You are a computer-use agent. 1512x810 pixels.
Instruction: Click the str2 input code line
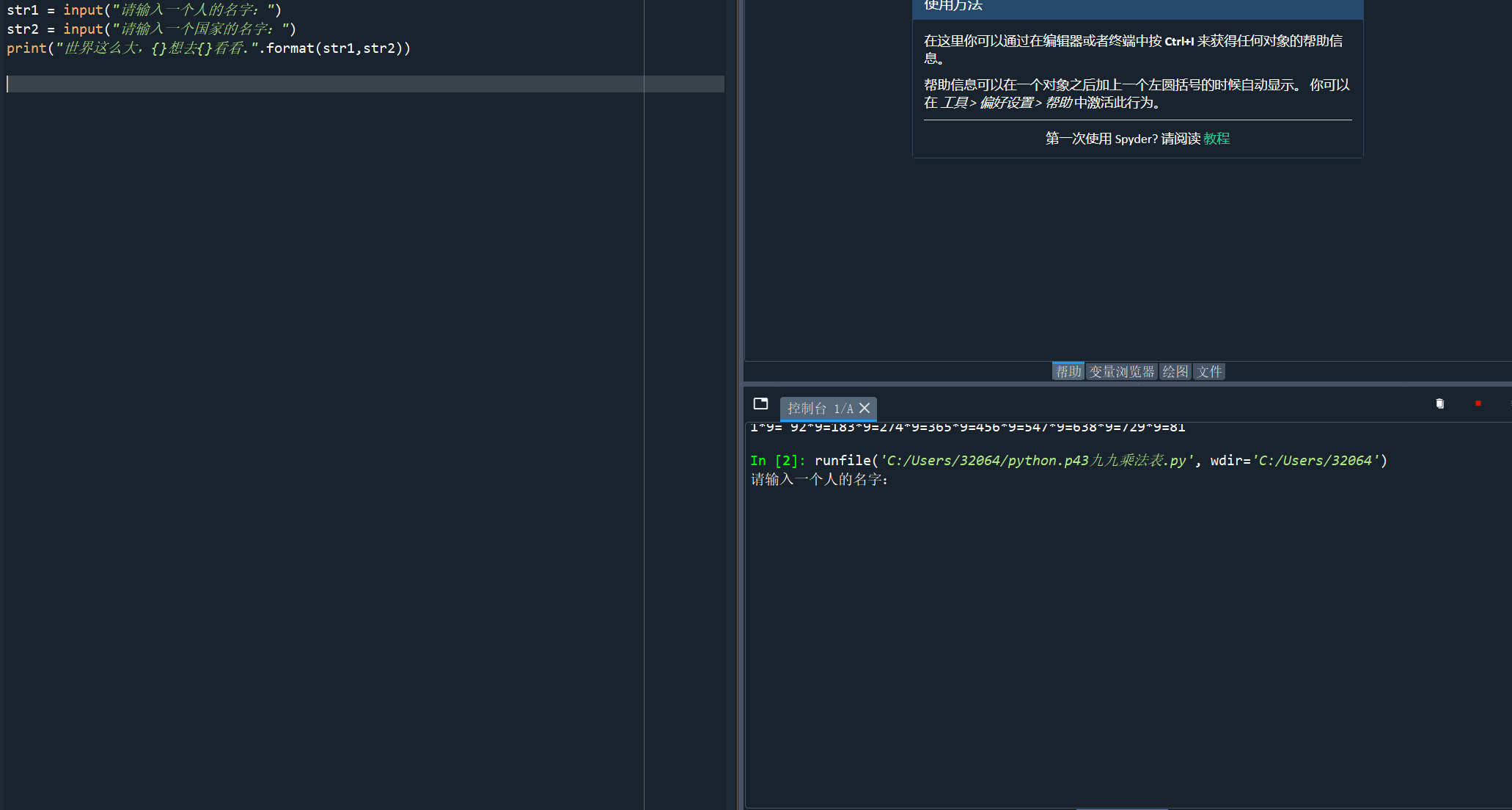pyautogui.click(x=151, y=29)
